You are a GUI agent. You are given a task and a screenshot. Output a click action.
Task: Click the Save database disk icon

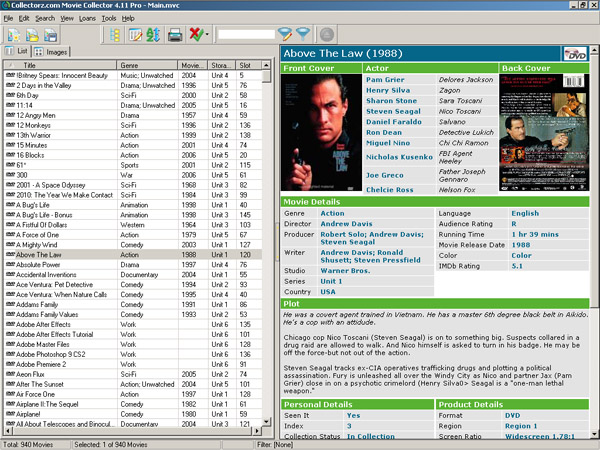(51, 35)
